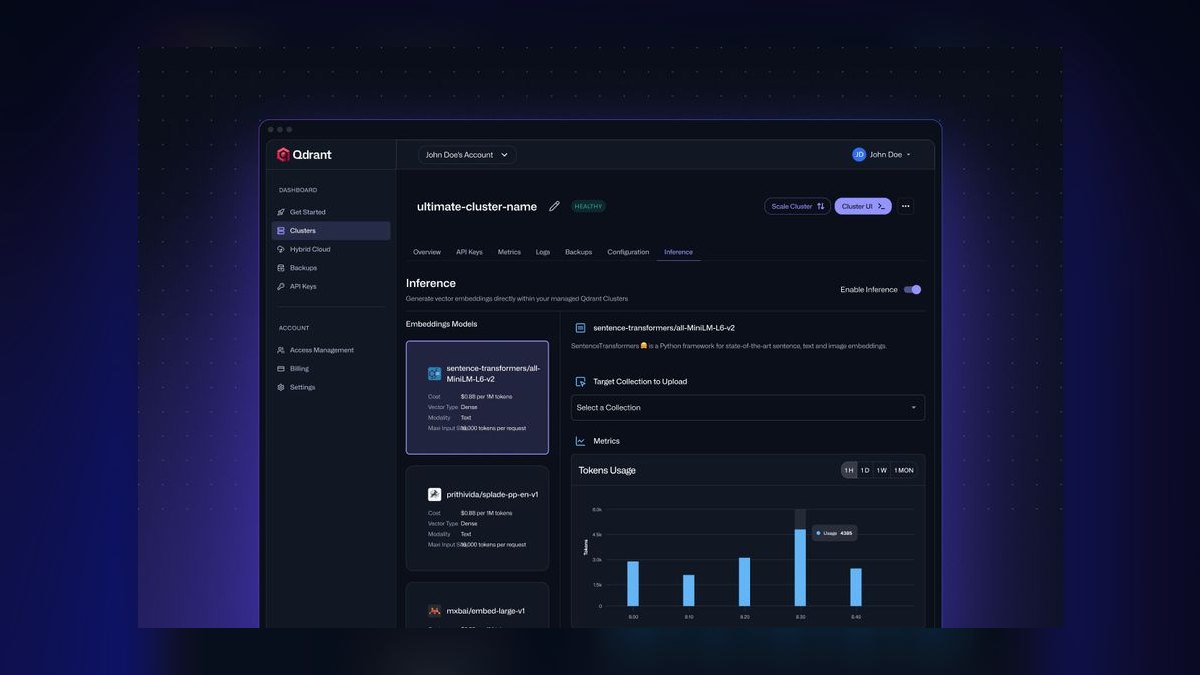This screenshot has width=1200, height=675.
Task: Switch to the Overview tab
Action: pyautogui.click(x=427, y=252)
